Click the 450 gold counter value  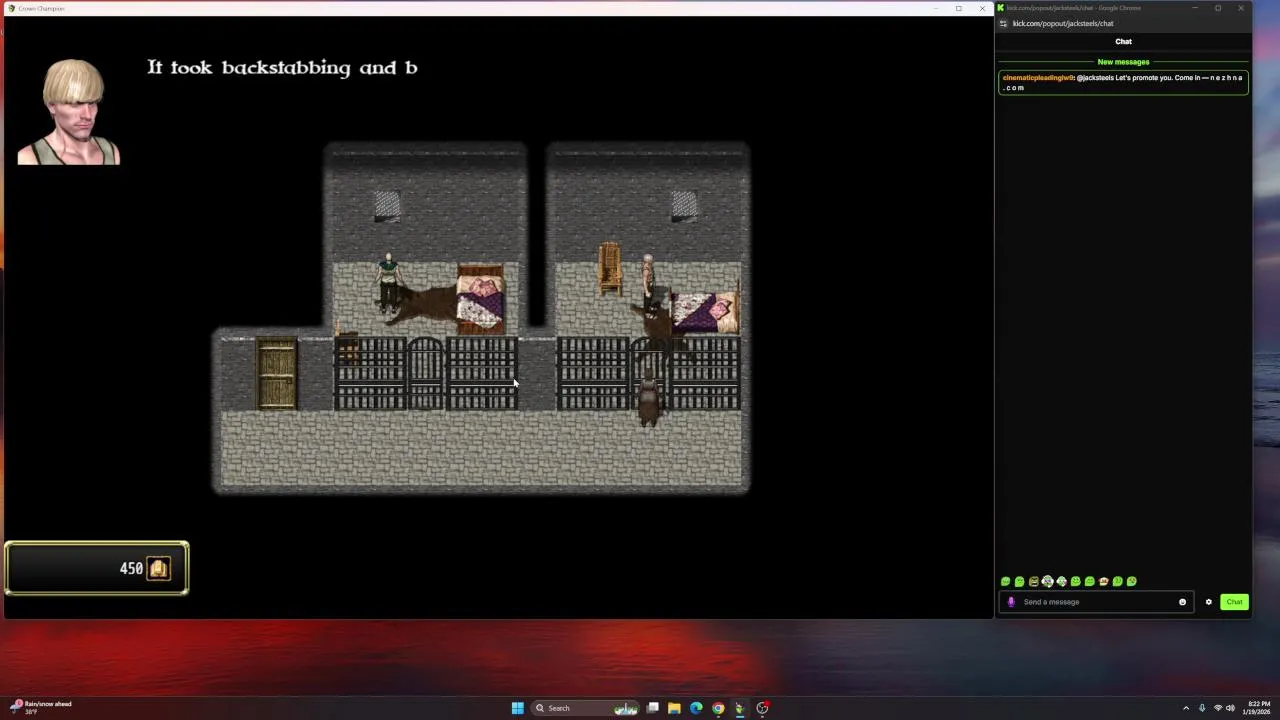pyautogui.click(x=131, y=568)
